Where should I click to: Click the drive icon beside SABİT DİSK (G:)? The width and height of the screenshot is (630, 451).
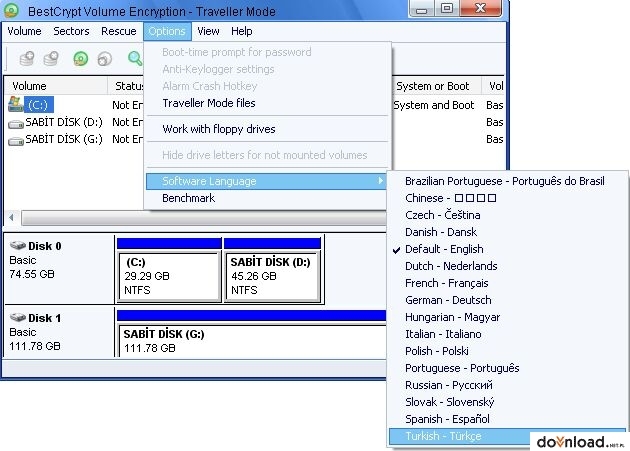click(x=16, y=141)
